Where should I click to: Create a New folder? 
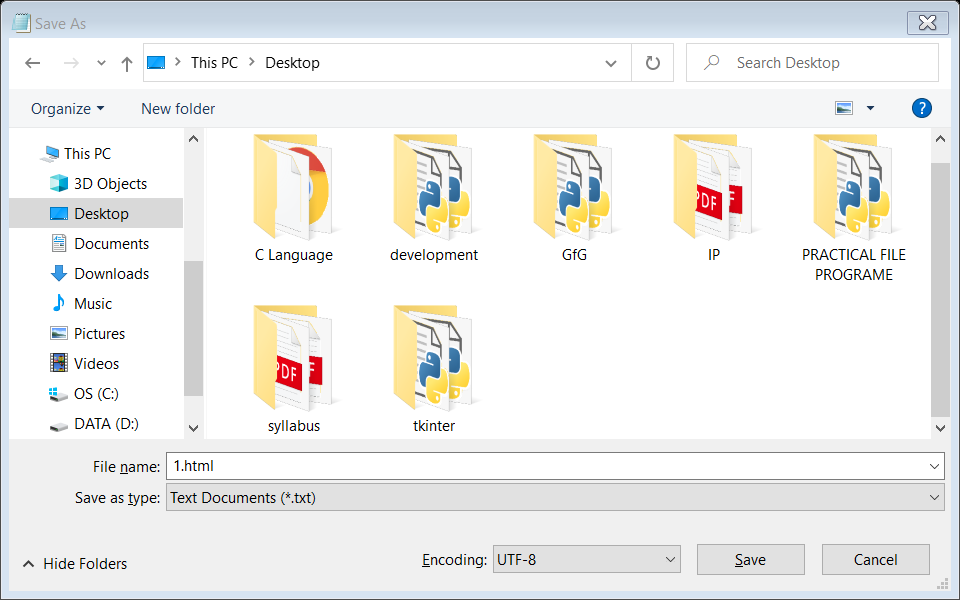[178, 108]
